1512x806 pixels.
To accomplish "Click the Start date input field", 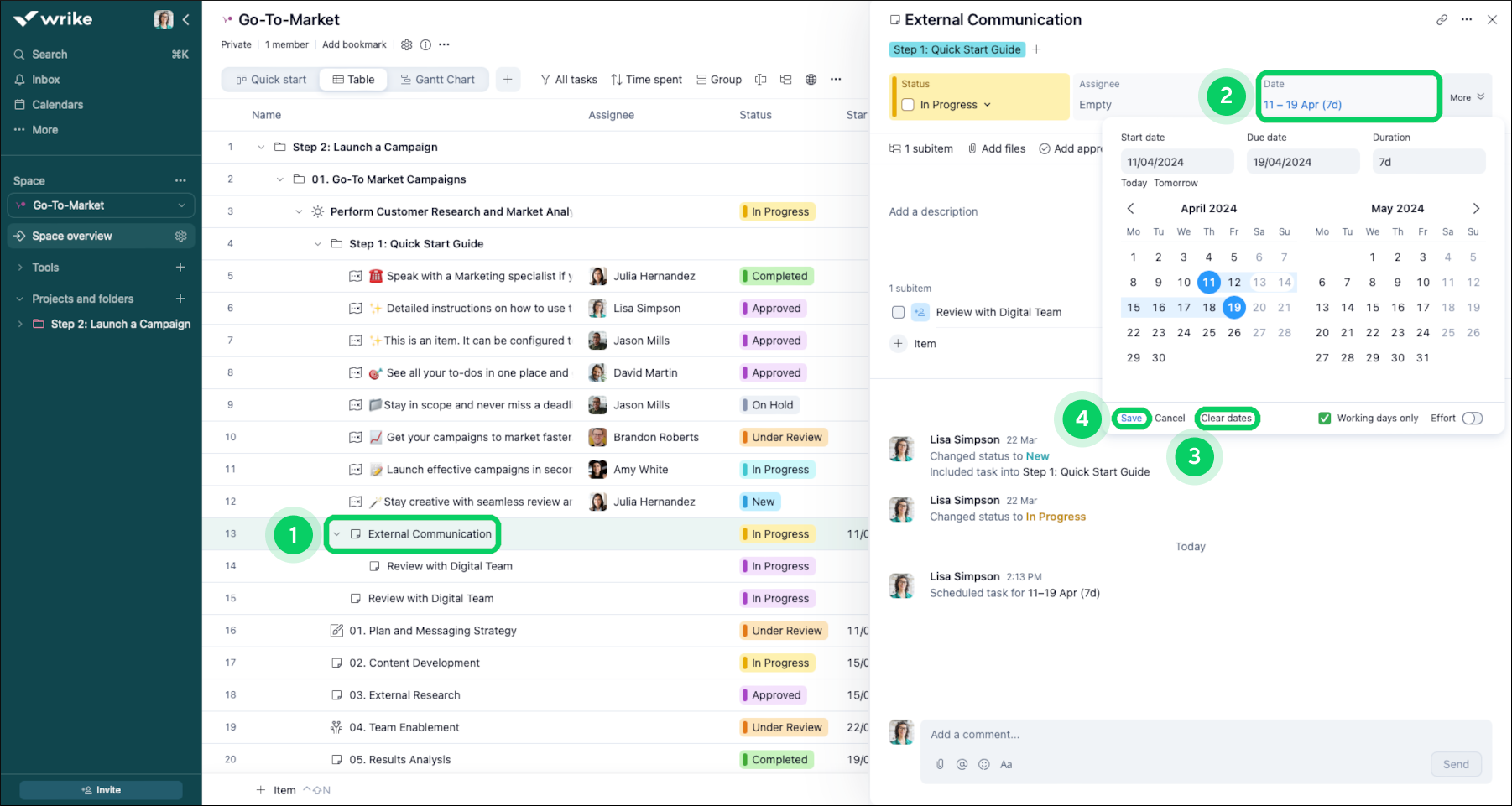I will pos(1176,162).
